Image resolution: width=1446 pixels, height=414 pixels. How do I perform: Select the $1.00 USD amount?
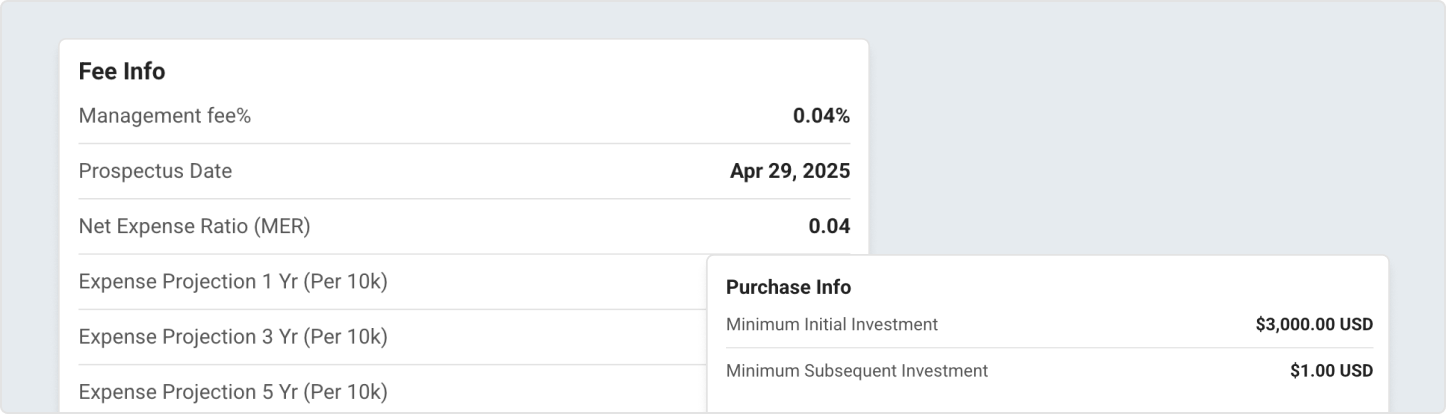1331,371
